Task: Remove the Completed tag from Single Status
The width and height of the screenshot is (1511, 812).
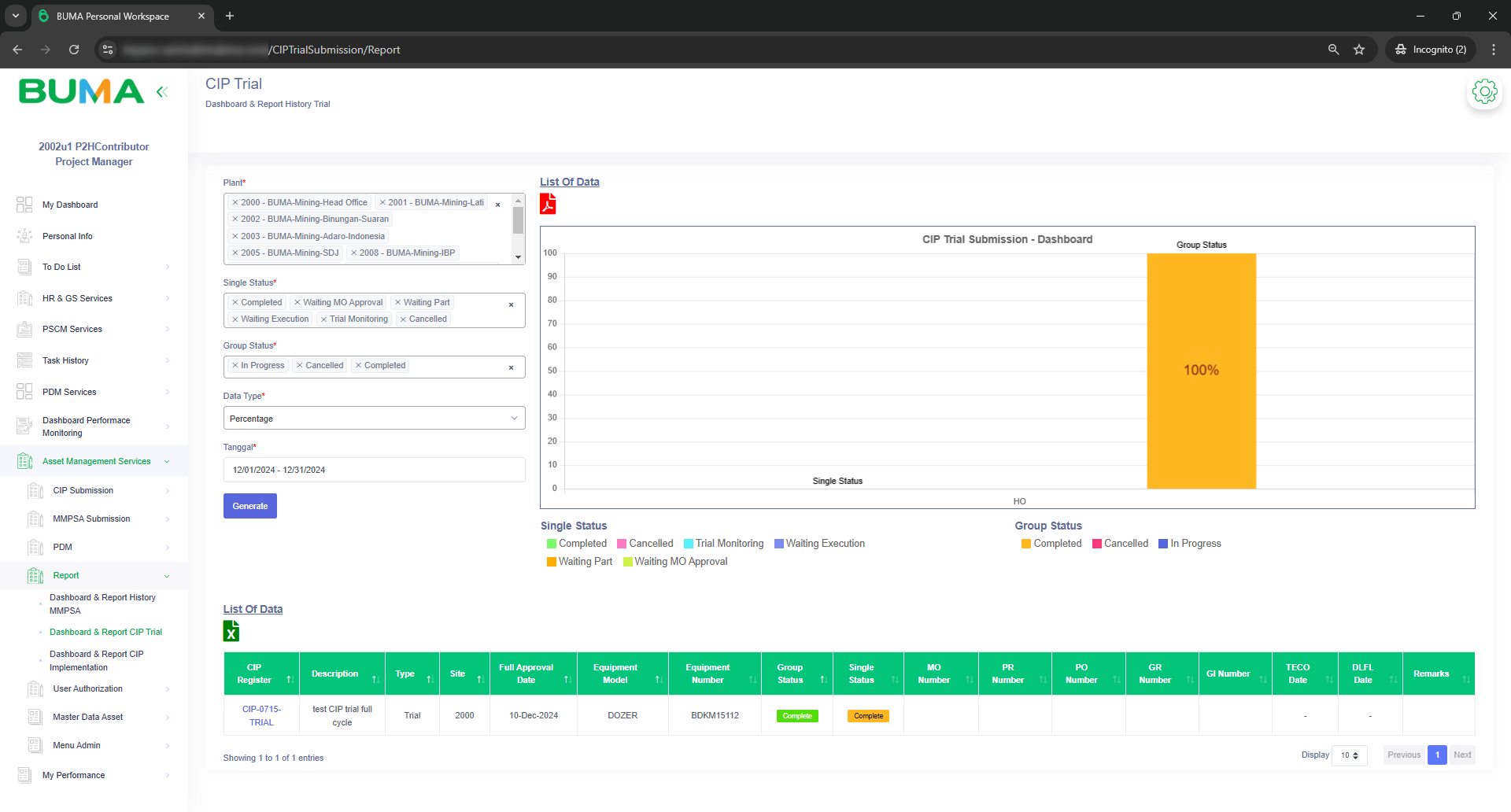Action: [235, 302]
